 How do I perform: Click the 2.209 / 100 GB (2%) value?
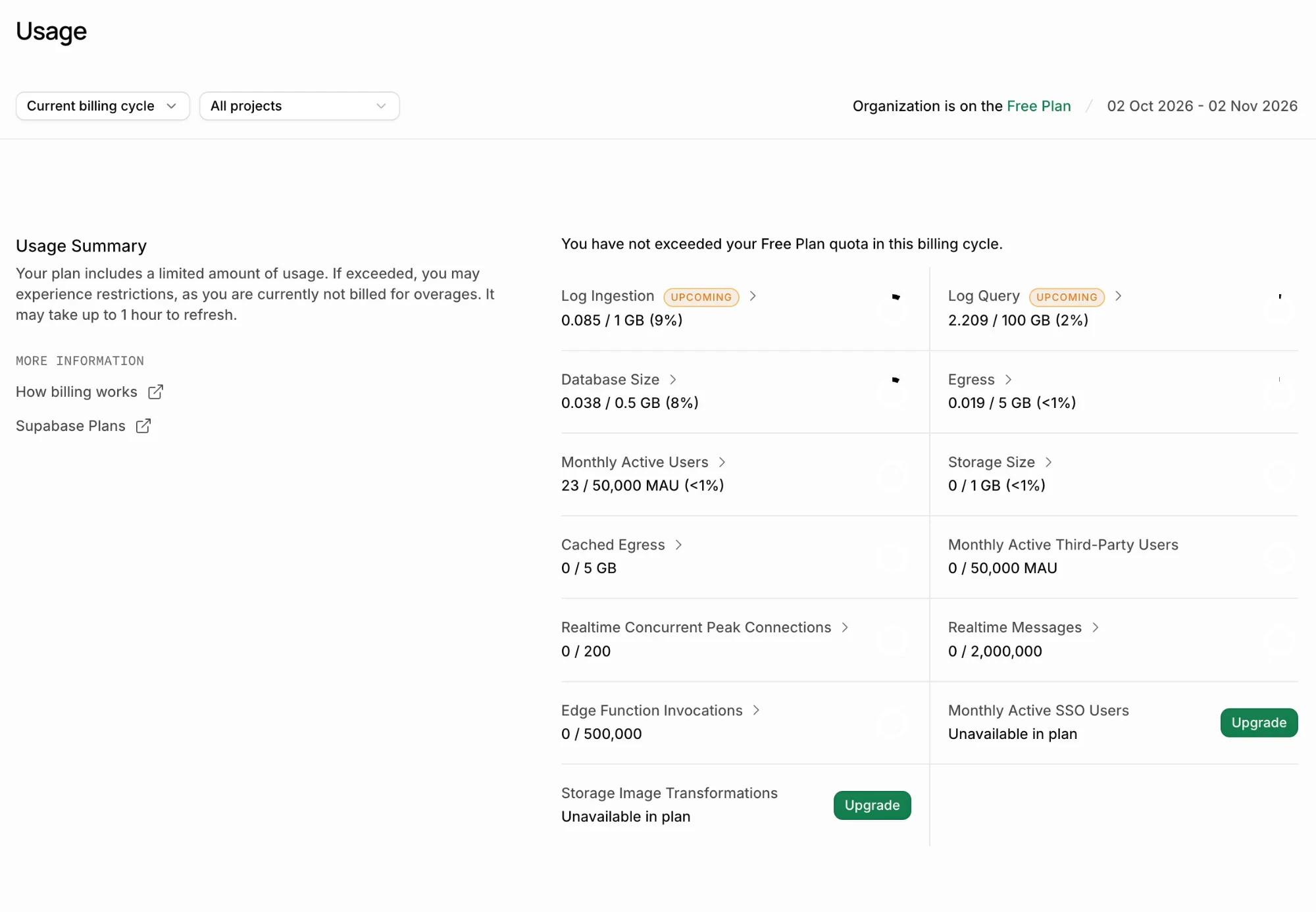click(x=1018, y=320)
